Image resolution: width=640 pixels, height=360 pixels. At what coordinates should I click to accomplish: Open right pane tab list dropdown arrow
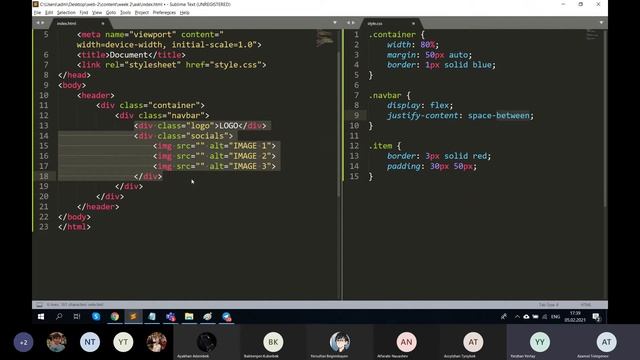(601, 23)
